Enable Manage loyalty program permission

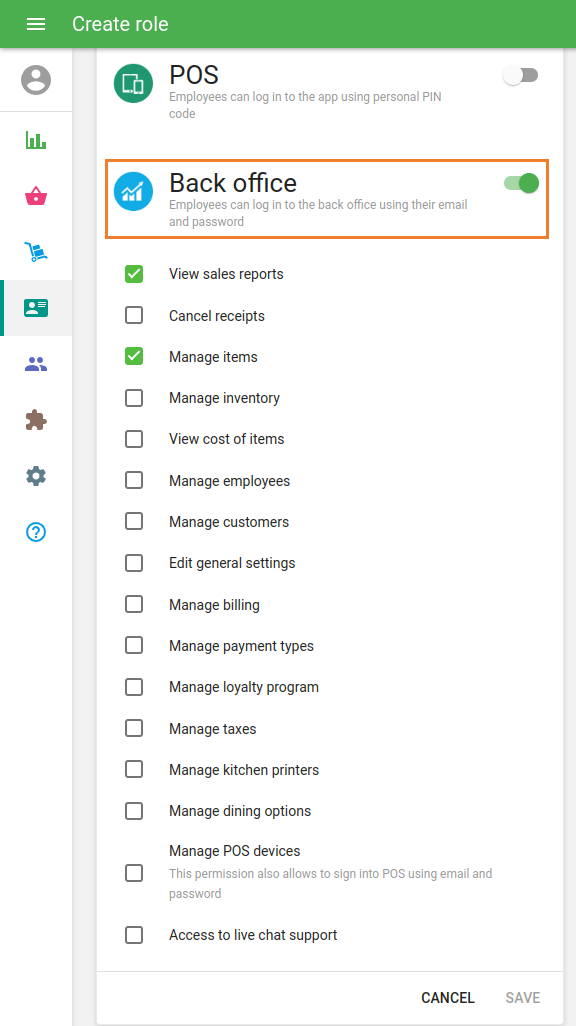(x=134, y=687)
